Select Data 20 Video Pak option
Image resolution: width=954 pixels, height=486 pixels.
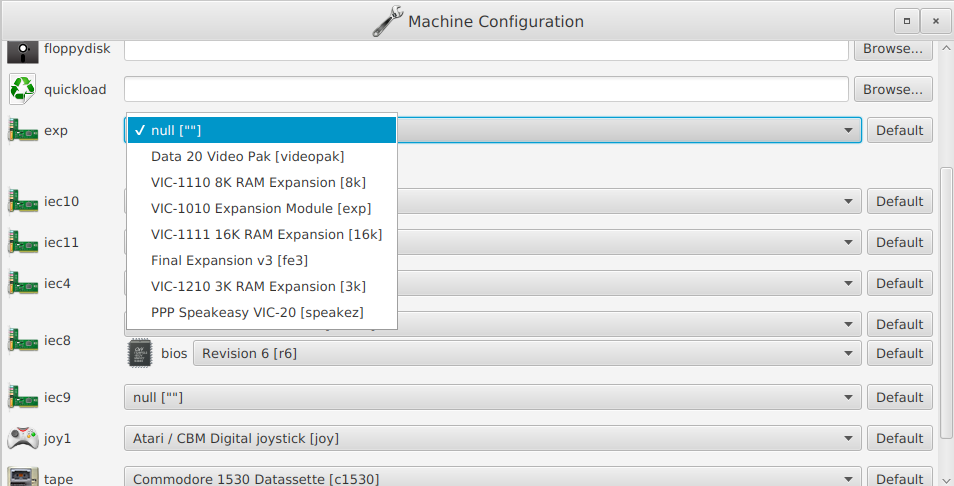point(261,156)
